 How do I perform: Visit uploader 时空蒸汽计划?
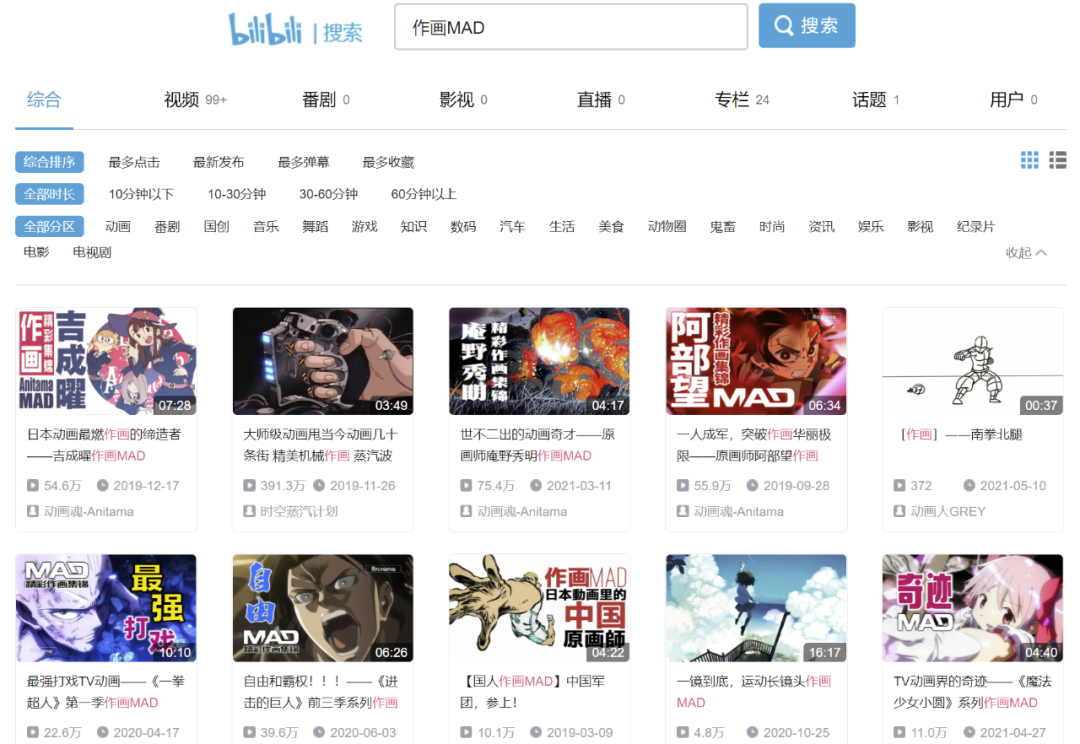click(299, 511)
